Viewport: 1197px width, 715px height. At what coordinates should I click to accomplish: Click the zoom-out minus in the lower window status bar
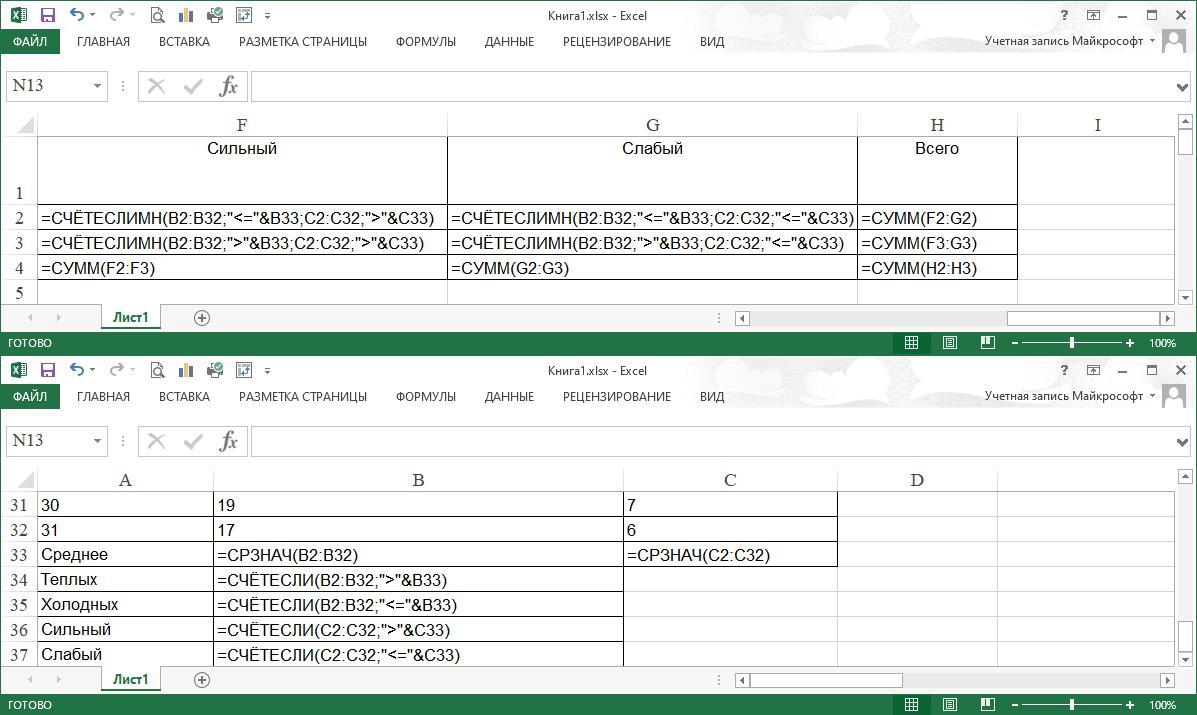pyautogui.click(x=1015, y=705)
